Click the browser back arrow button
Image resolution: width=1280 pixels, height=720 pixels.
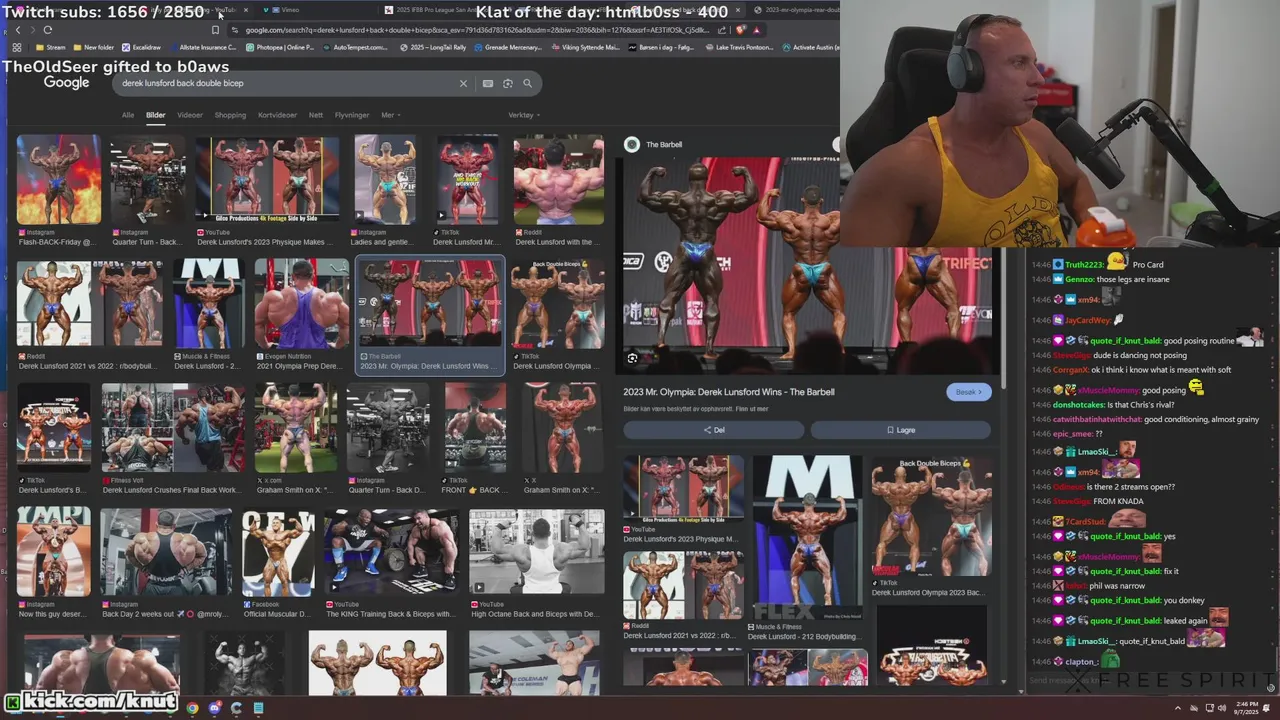[x=17, y=30]
